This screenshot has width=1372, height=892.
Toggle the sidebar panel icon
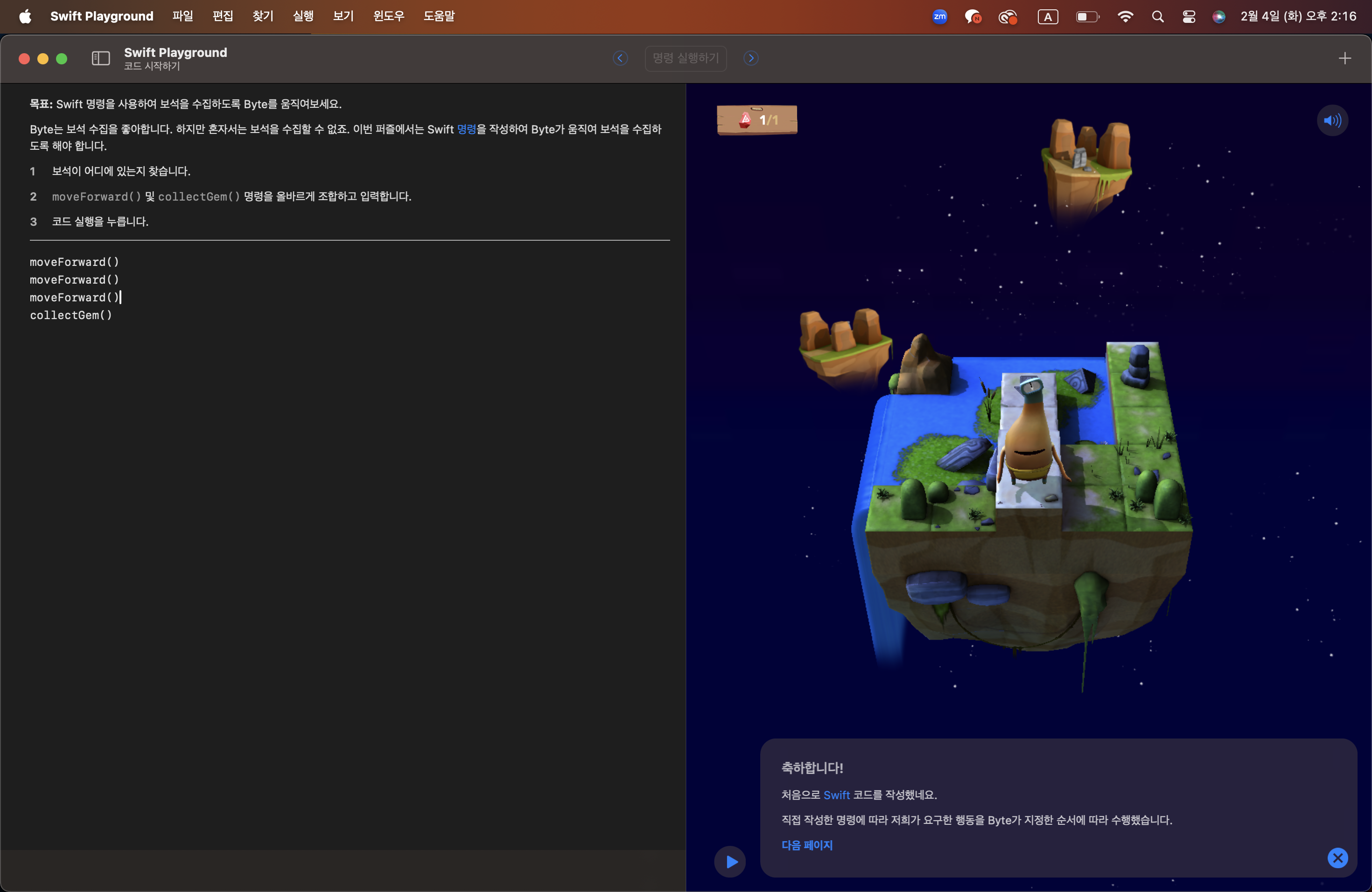[100, 58]
